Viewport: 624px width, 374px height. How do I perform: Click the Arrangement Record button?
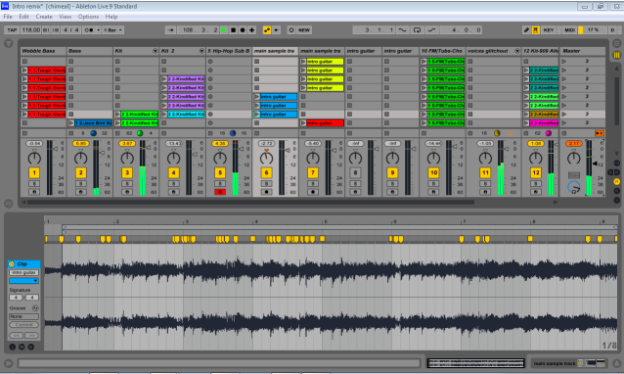coord(242,30)
